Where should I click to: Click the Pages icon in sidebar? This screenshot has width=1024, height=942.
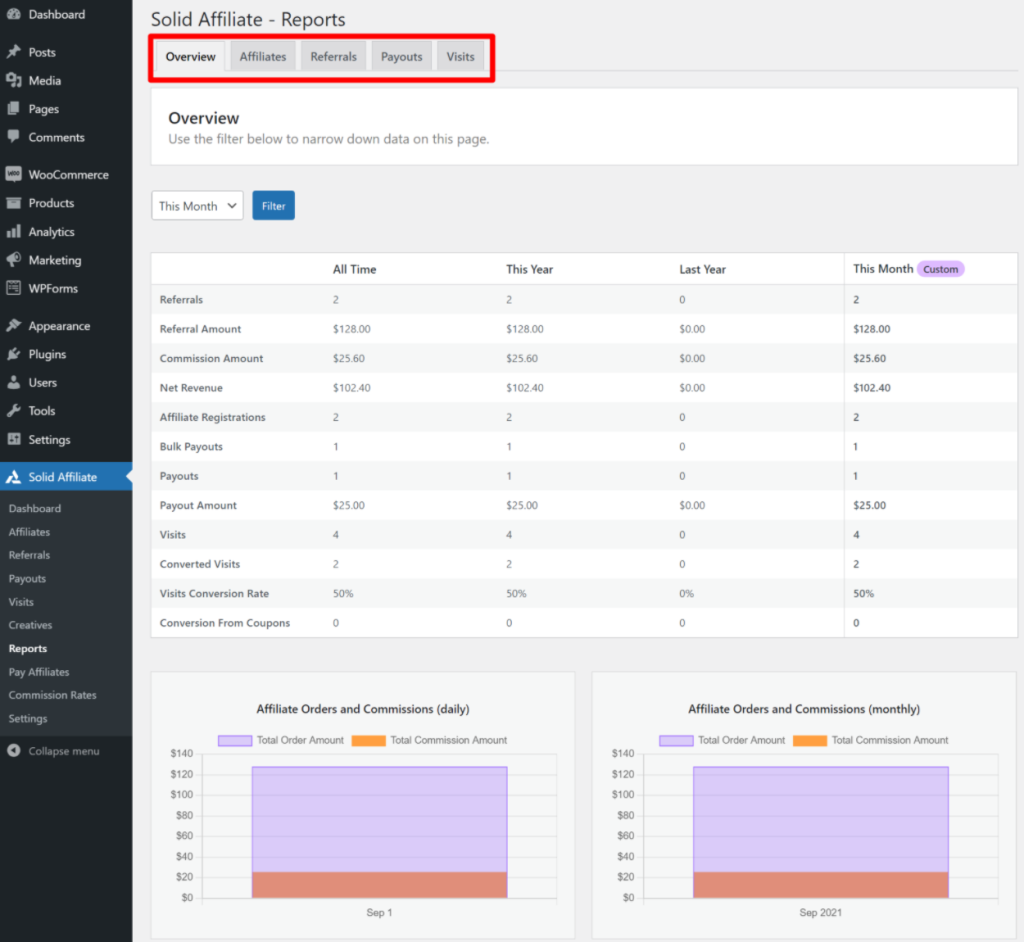tap(14, 108)
